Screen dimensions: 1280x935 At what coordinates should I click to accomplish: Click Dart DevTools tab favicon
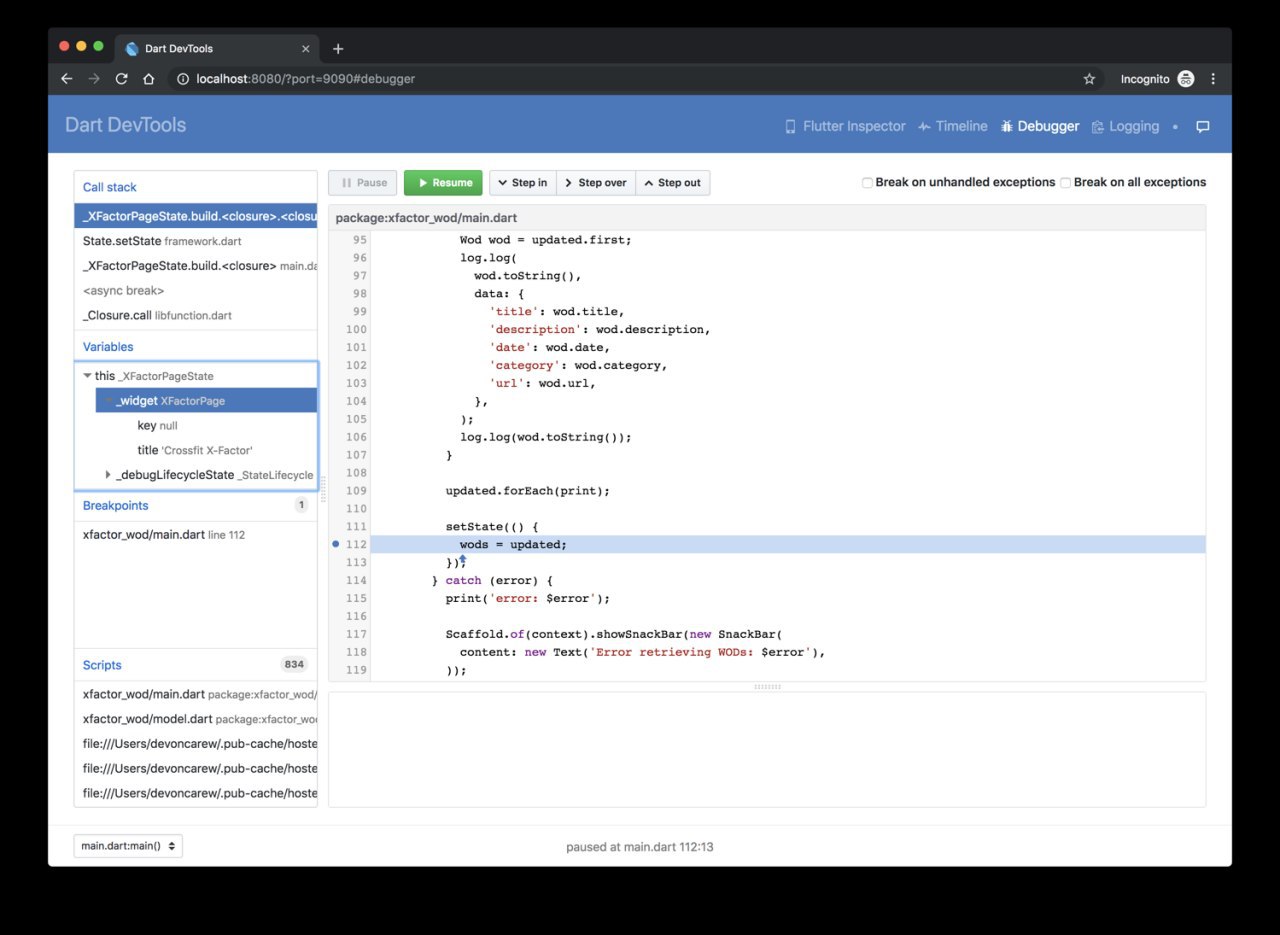pos(132,48)
